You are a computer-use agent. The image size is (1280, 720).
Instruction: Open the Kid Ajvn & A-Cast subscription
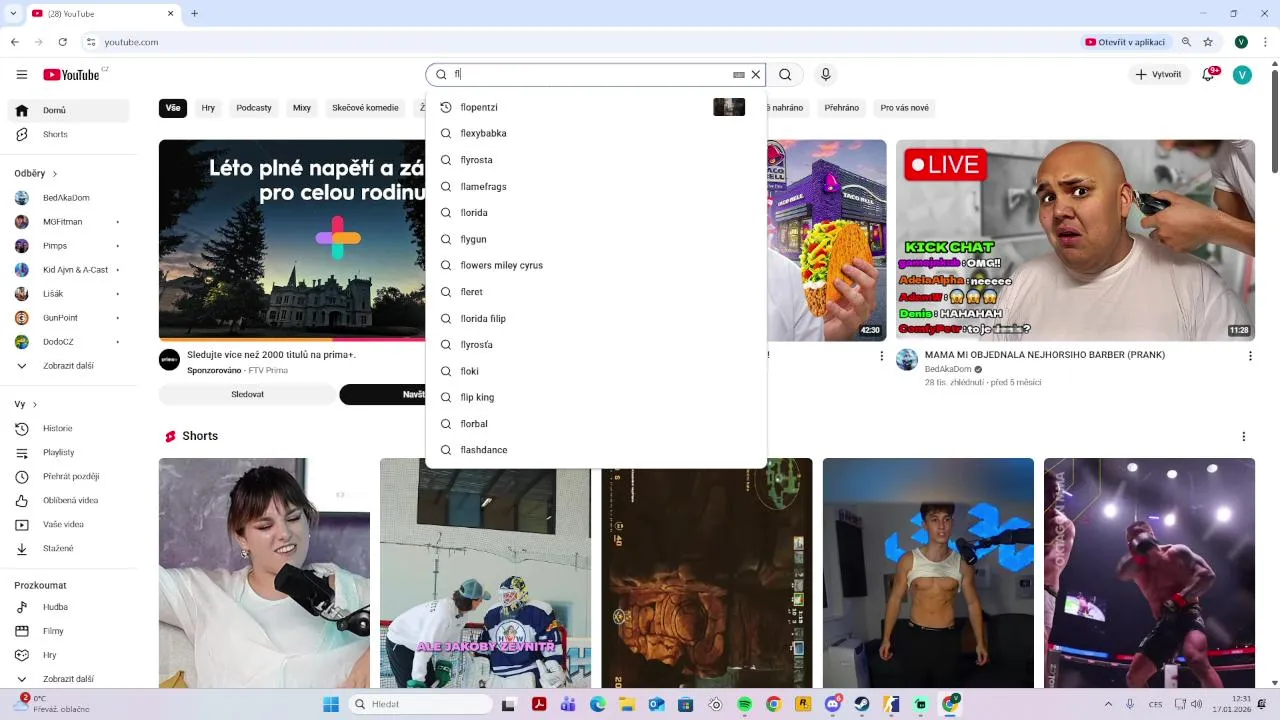point(68,270)
